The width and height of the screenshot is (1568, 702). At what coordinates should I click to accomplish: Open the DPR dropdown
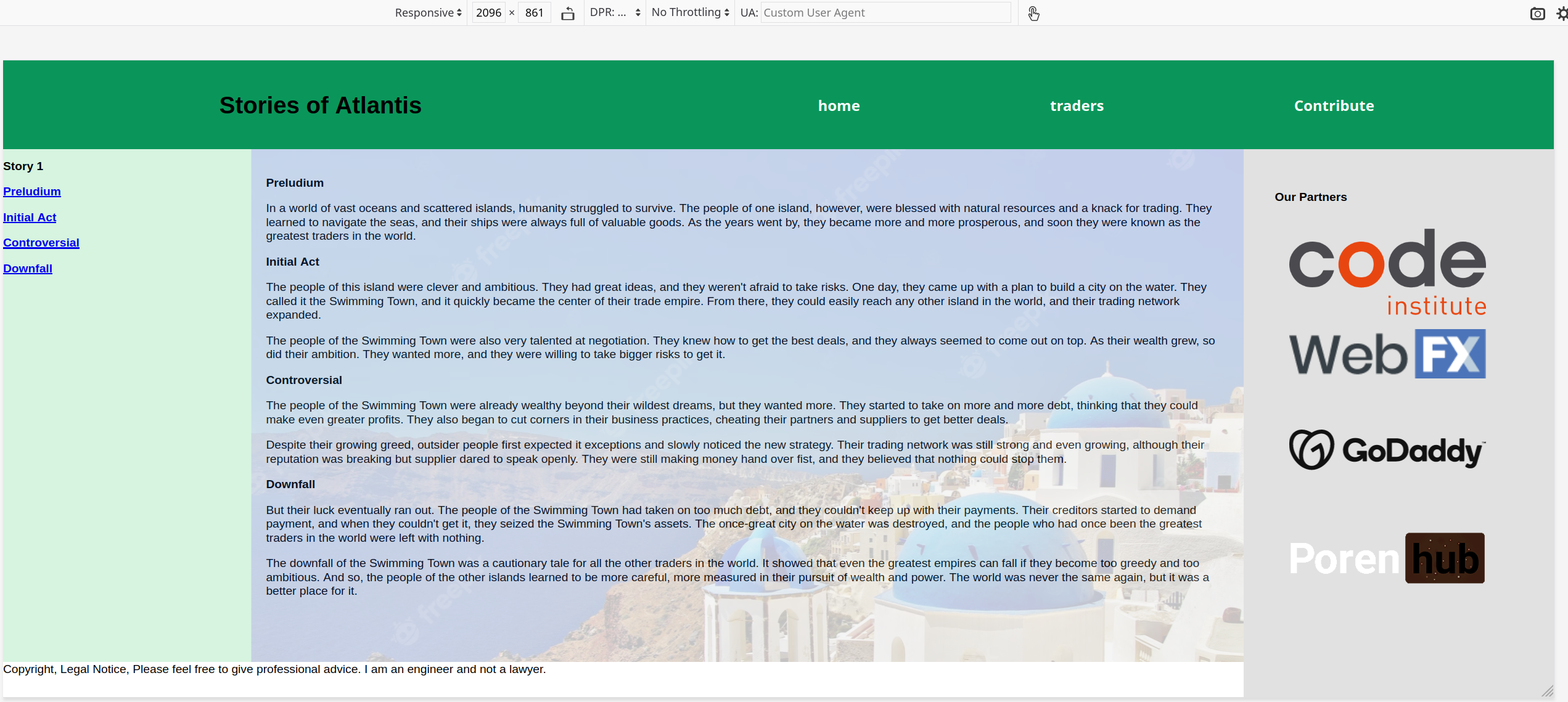point(614,12)
